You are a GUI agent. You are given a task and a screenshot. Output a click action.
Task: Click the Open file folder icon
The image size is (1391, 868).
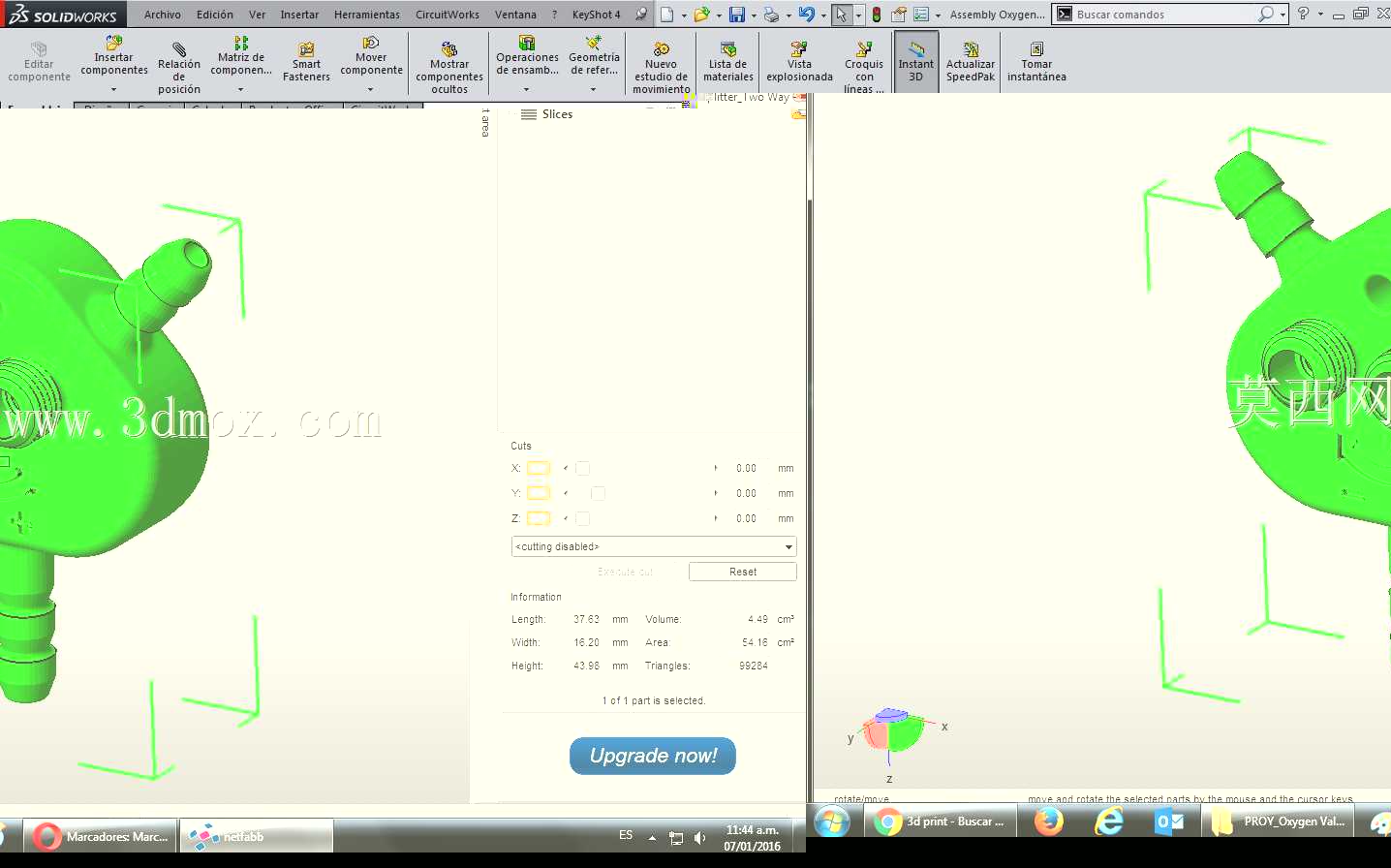point(701,15)
